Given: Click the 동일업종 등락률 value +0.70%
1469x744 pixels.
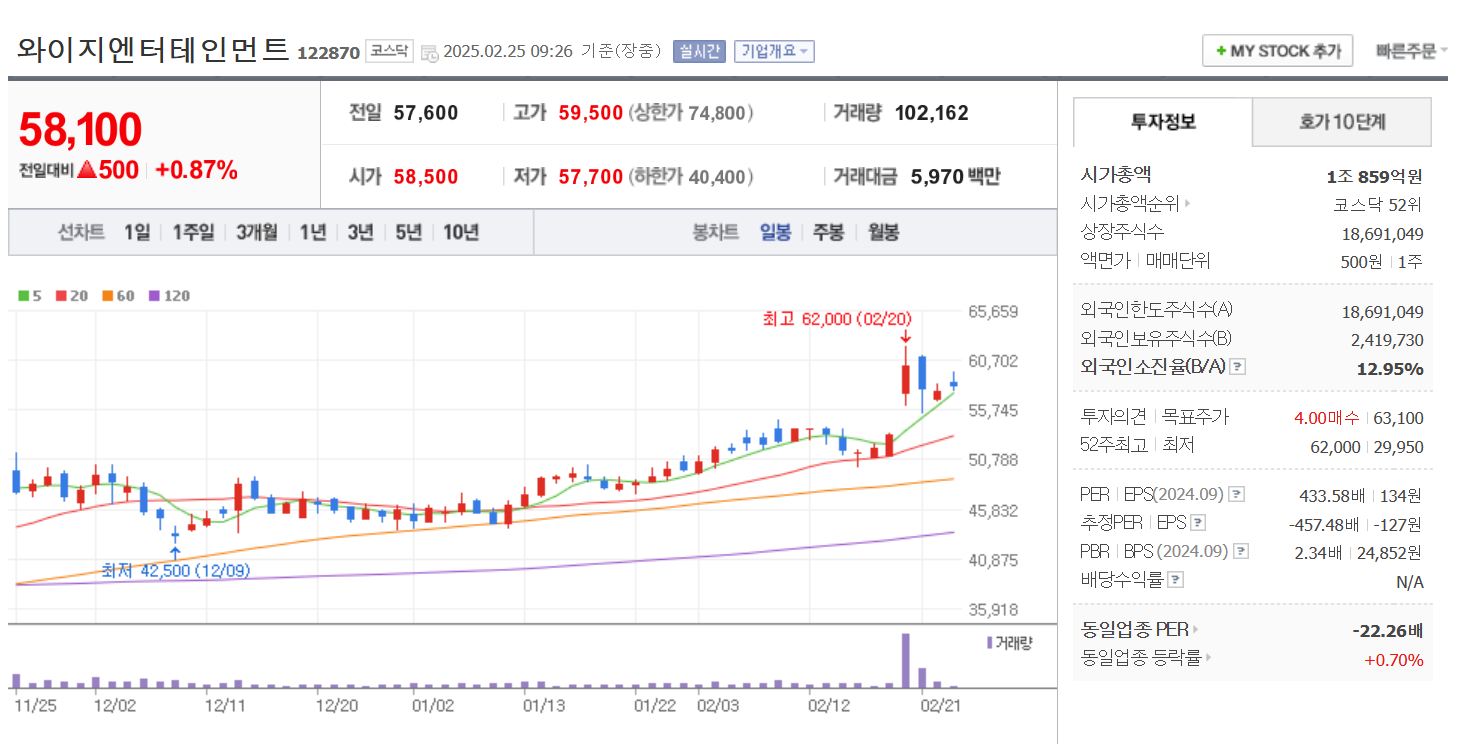Looking at the screenshot, I should coord(1394,659).
